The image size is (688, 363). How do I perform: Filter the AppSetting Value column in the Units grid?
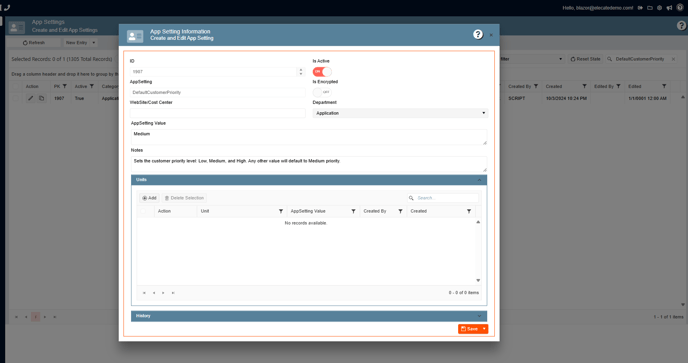(353, 211)
